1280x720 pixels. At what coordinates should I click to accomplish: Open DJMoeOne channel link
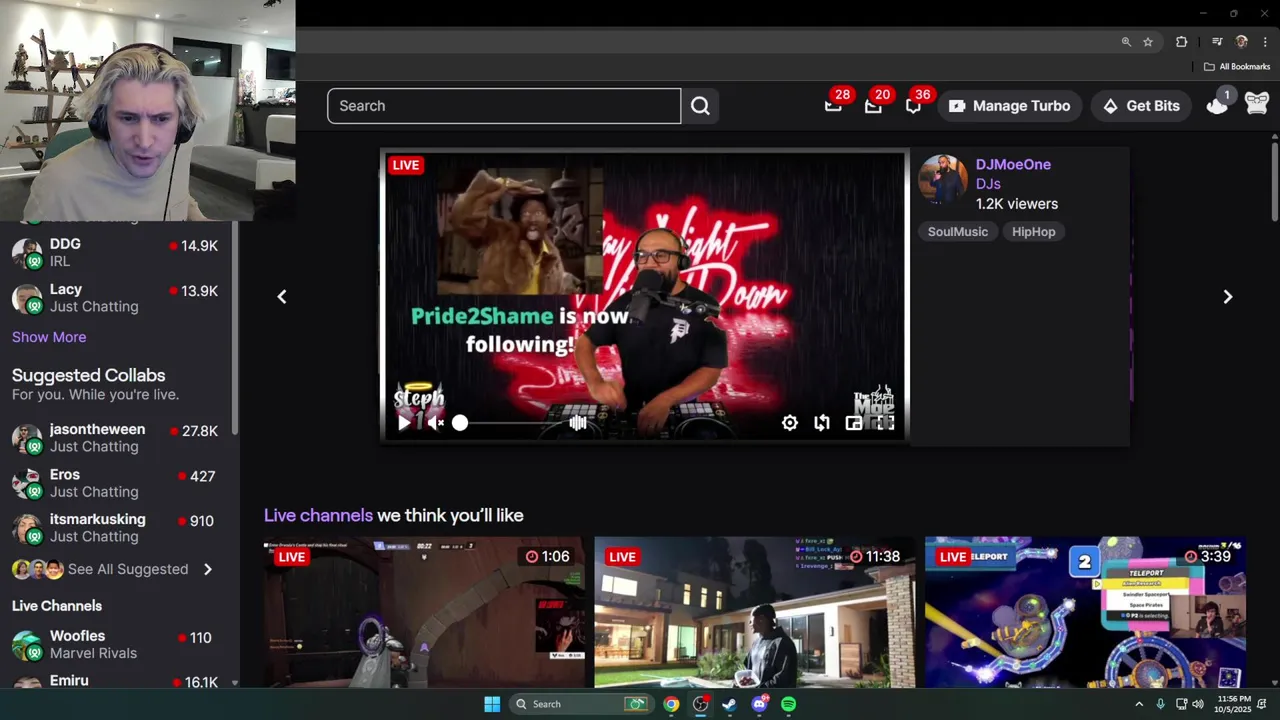pos(1013,165)
